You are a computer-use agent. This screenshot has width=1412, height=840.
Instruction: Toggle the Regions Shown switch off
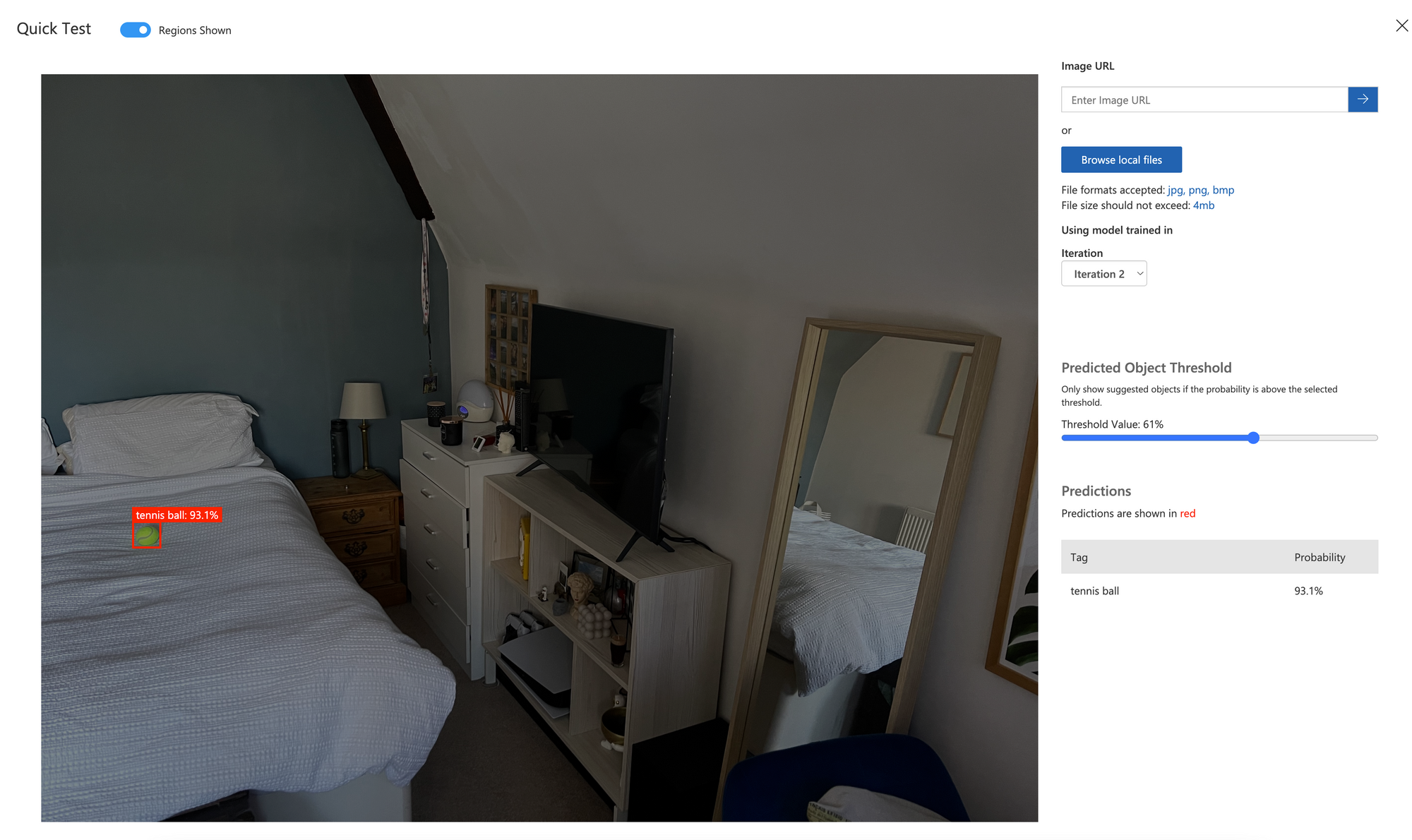pos(135,30)
